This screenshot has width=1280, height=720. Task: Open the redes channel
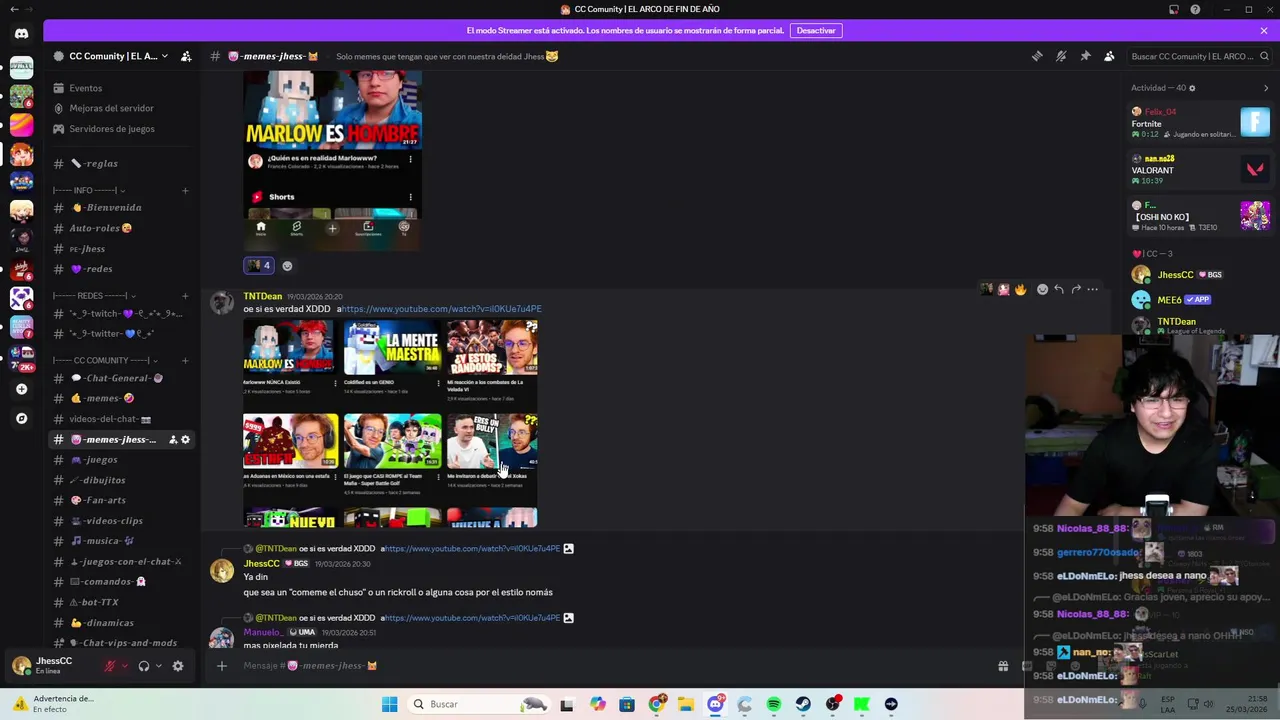[x=121, y=269]
